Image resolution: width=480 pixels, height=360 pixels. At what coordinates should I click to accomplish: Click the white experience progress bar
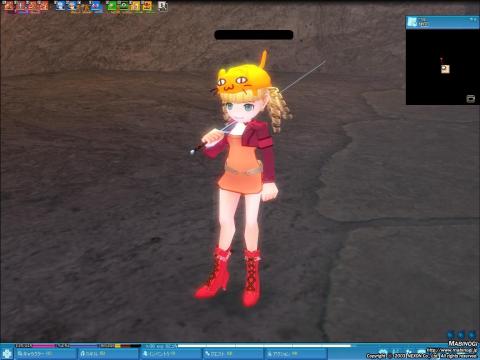coord(264,346)
